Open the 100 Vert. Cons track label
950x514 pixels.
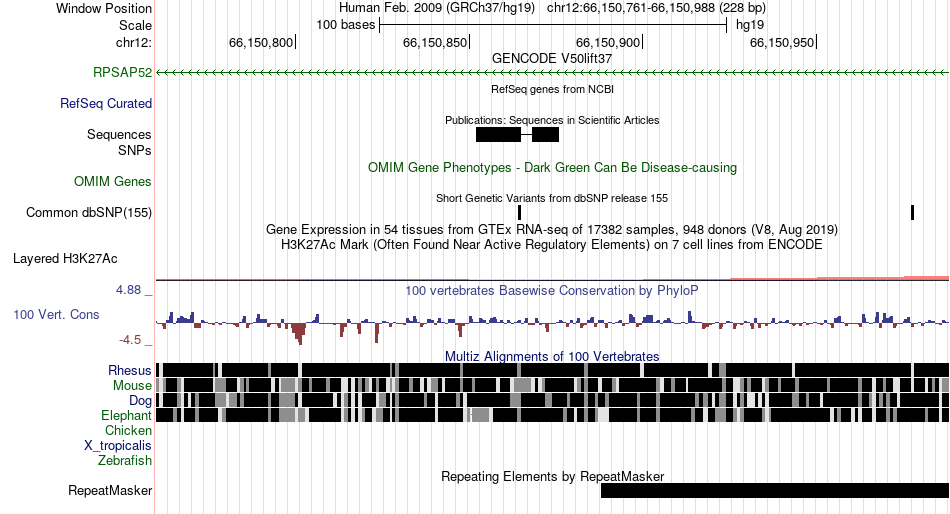(56, 315)
